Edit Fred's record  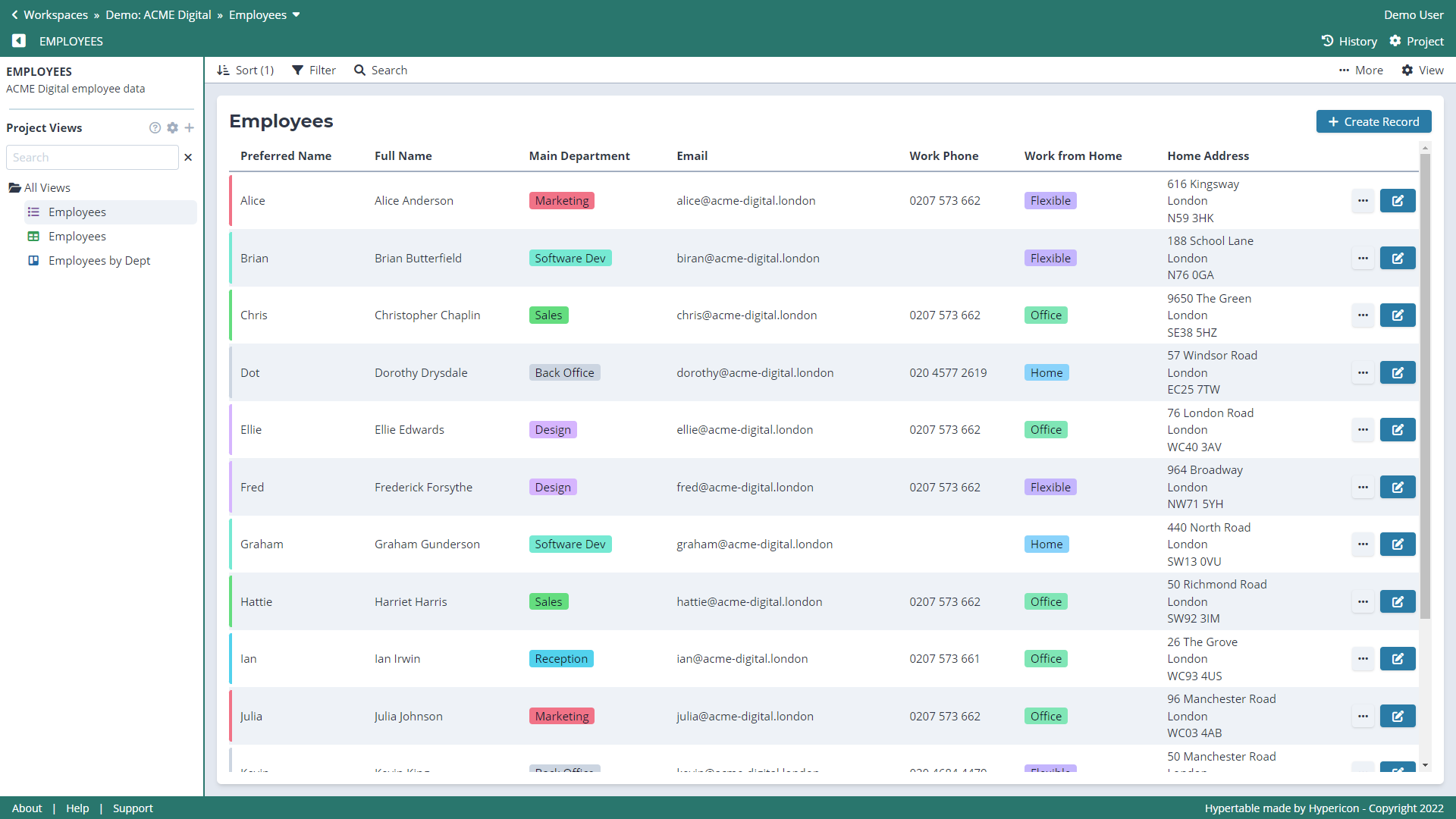click(x=1398, y=487)
